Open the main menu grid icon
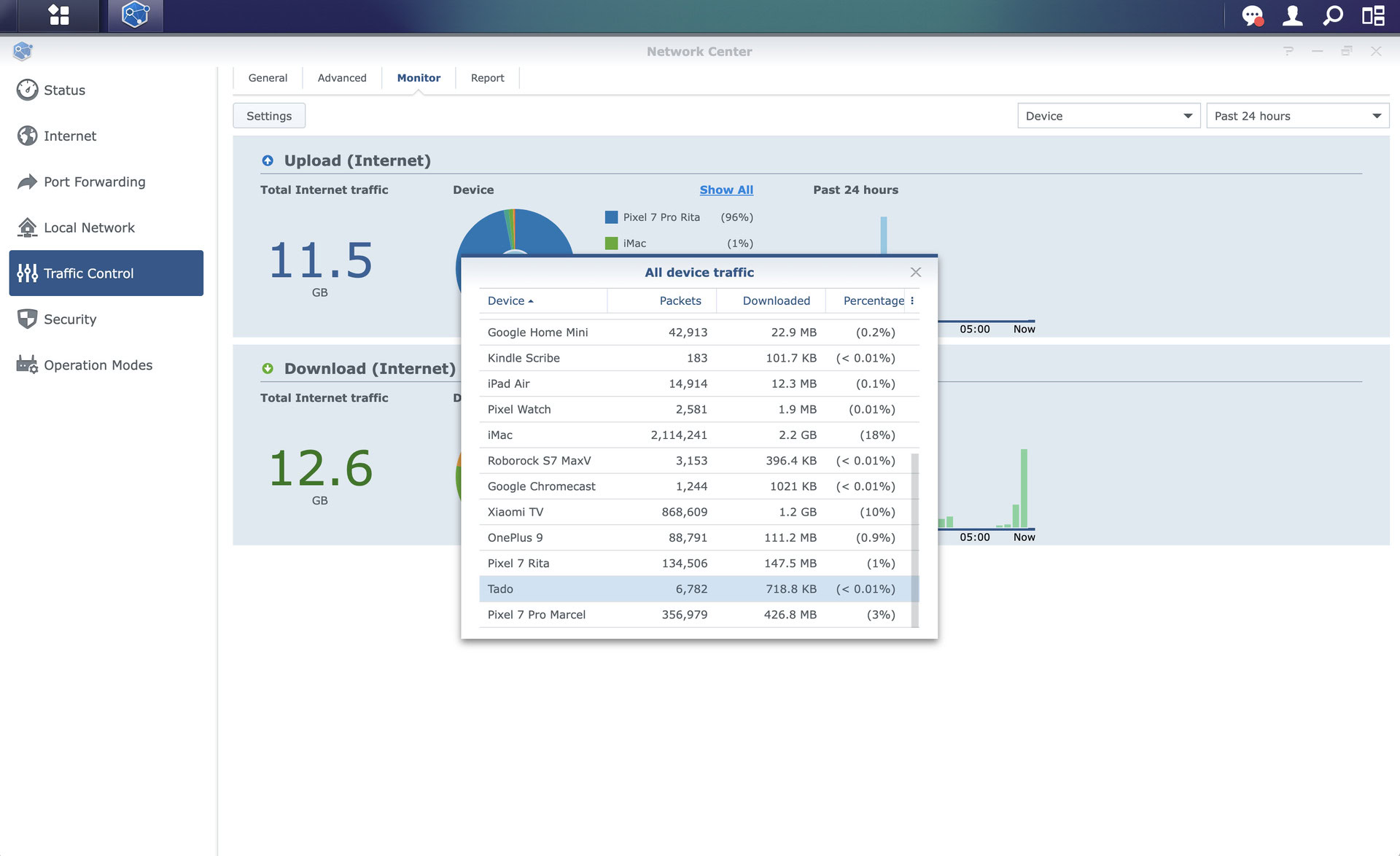Viewport: 1400px width, 856px height. click(x=58, y=15)
